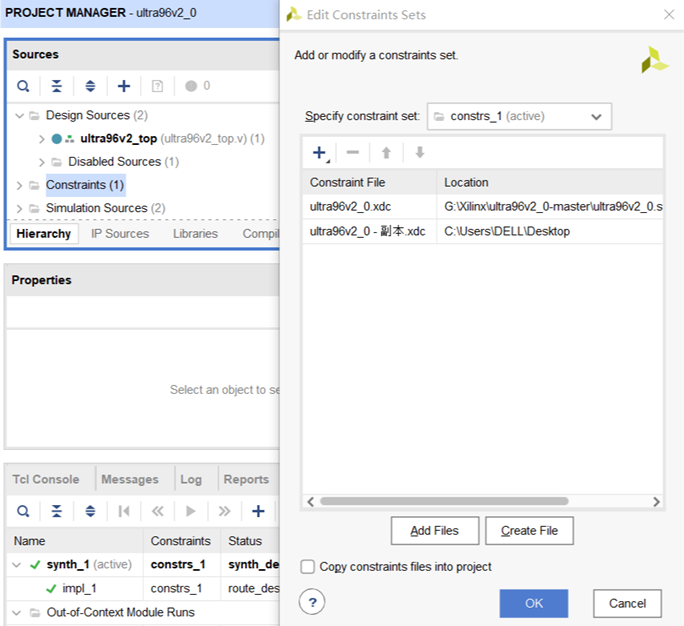Viewport: 684px width, 626px height.
Task: Select the impl_1 run row
Action: [x=143, y=589]
